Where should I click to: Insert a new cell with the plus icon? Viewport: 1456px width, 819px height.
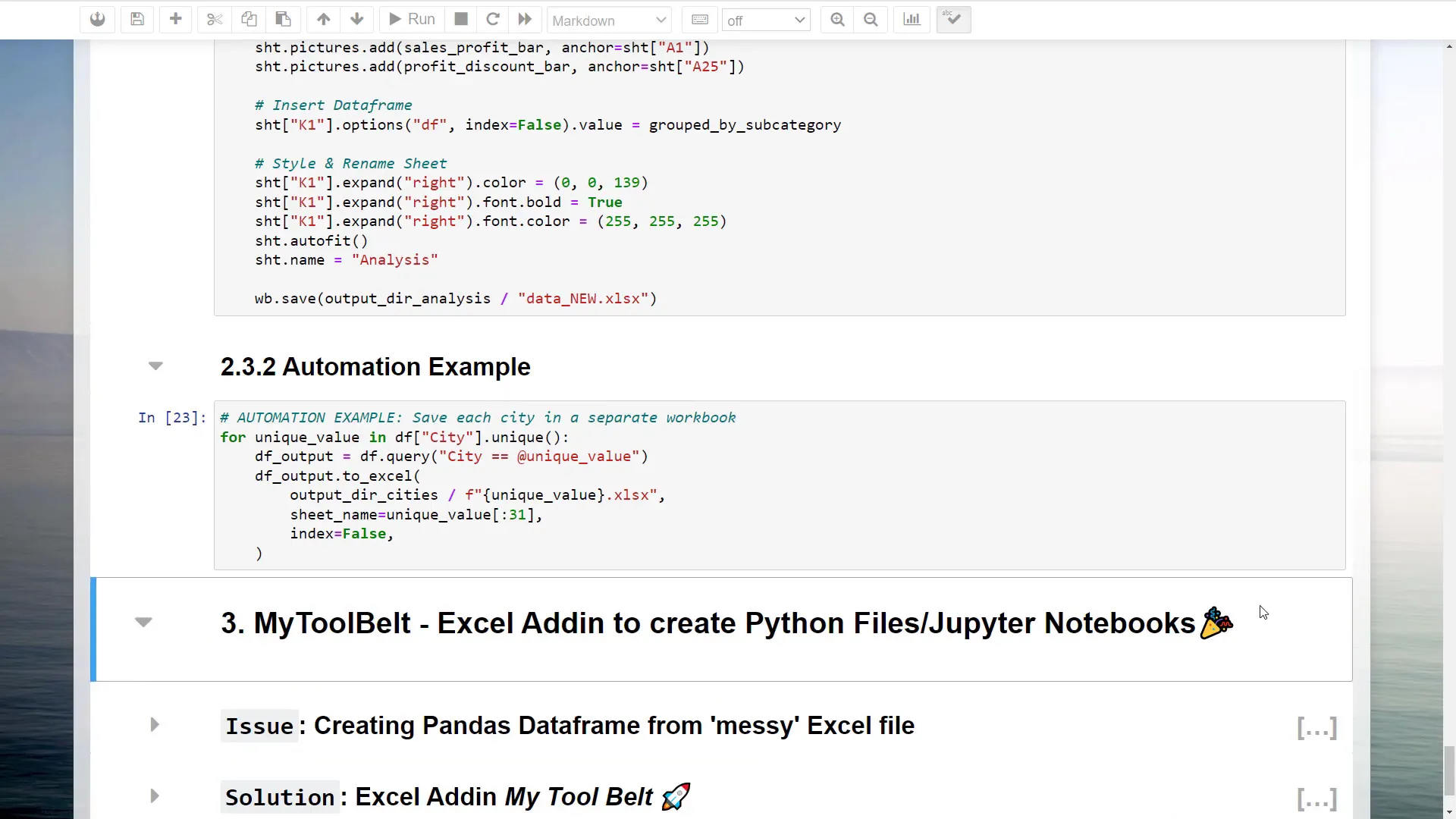point(175,20)
